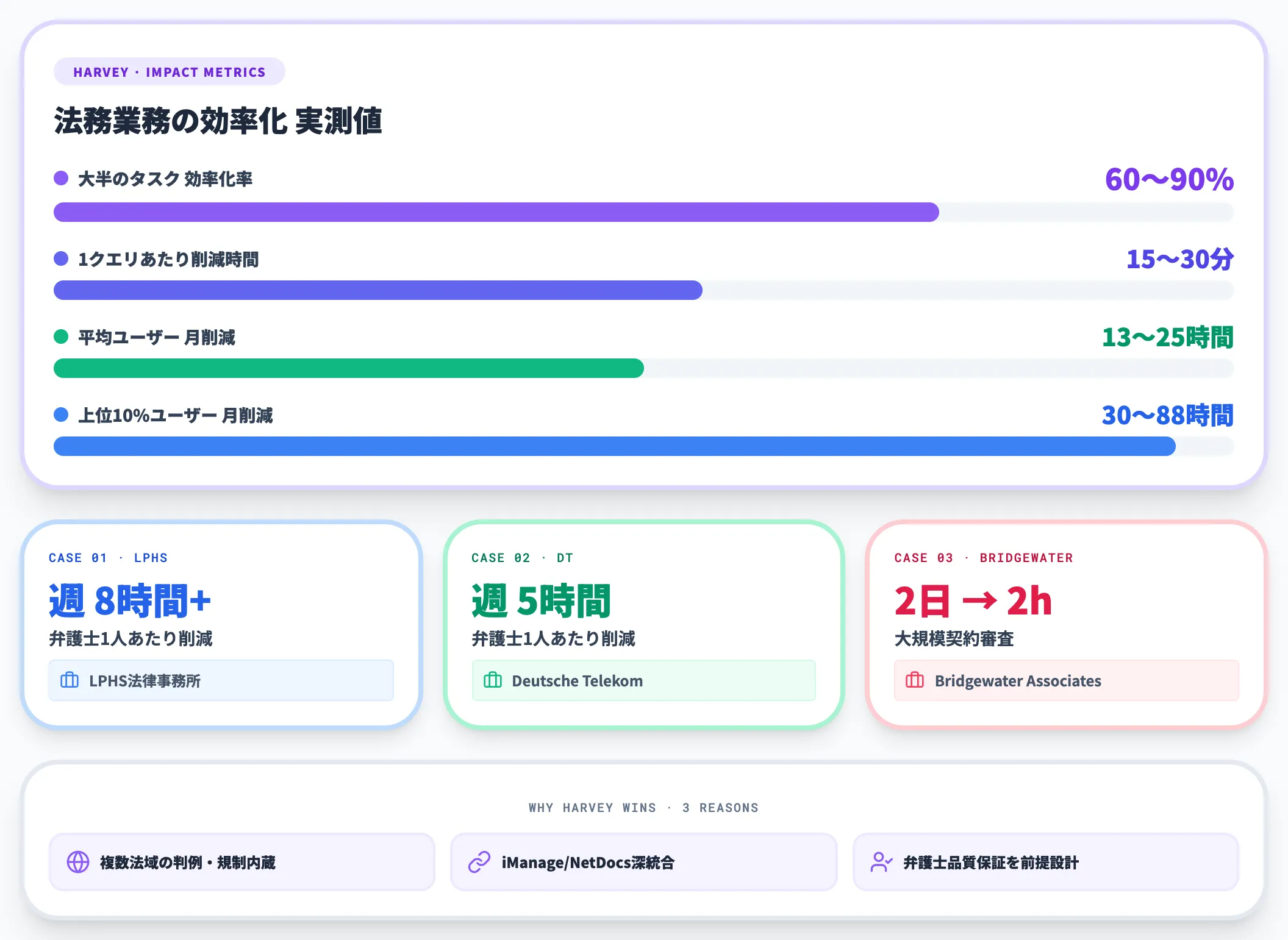The width and height of the screenshot is (1288, 940).
Task: Click the chain link icon next to iManage/NetDocs深統合
Action: tap(479, 862)
